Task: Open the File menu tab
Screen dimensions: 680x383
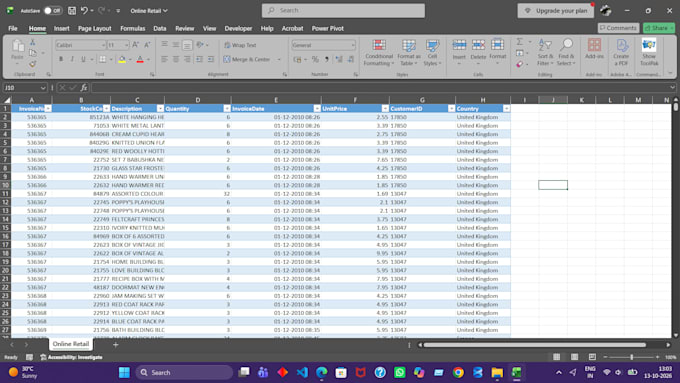Action: coord(13,28)
